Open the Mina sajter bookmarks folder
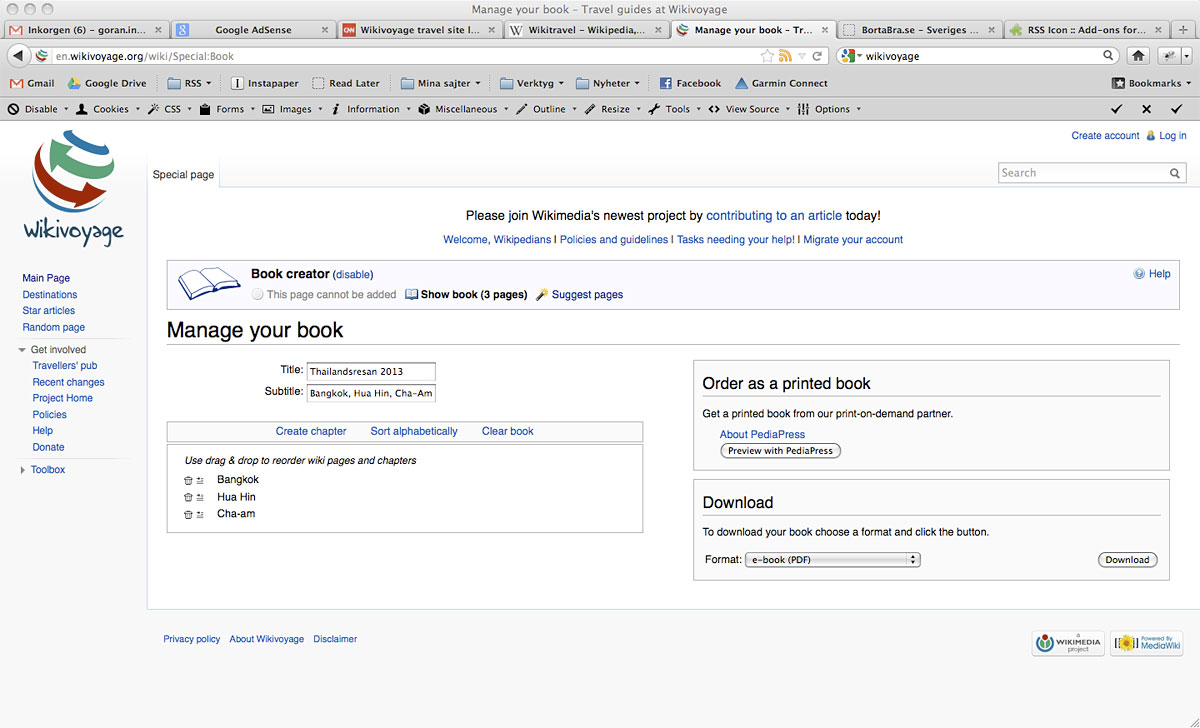The width and height of the screenshot is (1200, 728). point(440,83)
